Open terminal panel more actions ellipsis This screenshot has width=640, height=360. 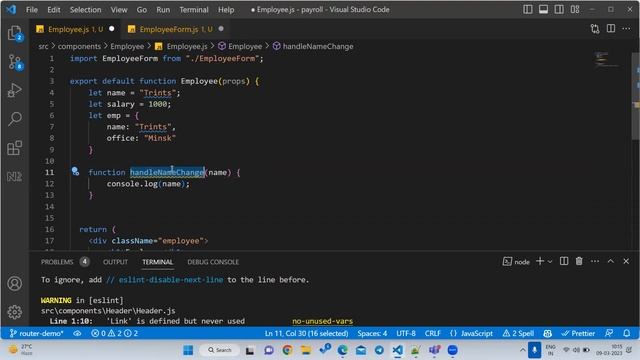[x=595, y=261]
